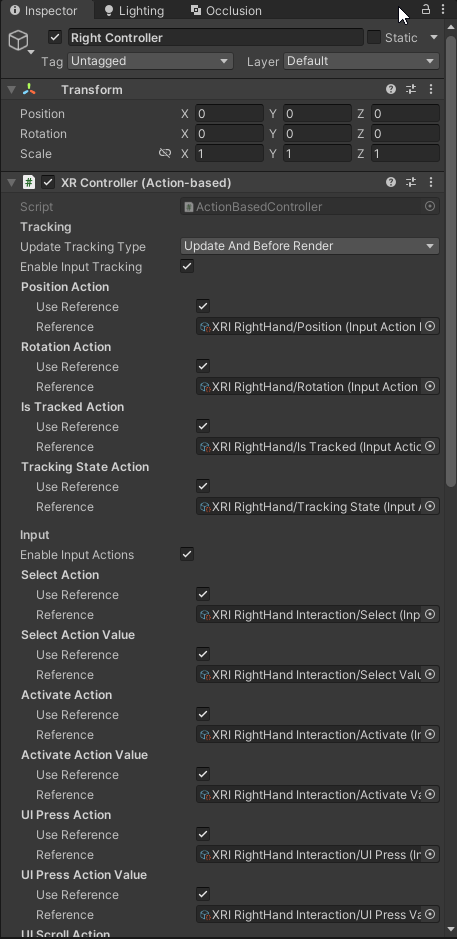Viewport: 457px width, 939px height.
Task: Switch to the Lighting tab
Action: pyautogui.click(x=134, y=10)
